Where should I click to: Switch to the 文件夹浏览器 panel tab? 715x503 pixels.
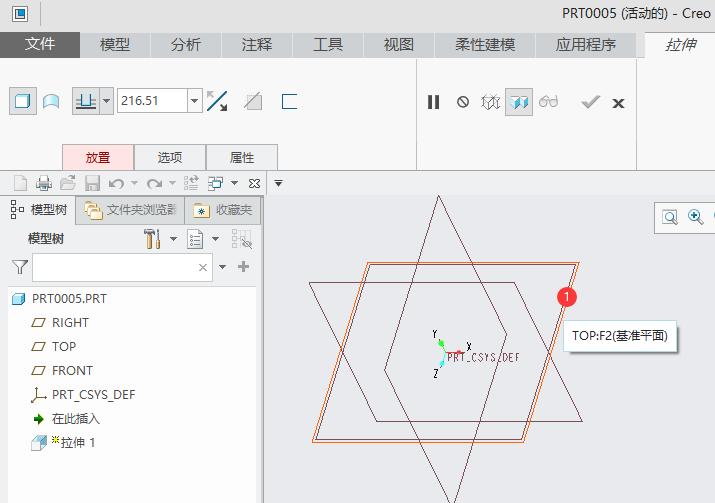[x=130, y=210]
